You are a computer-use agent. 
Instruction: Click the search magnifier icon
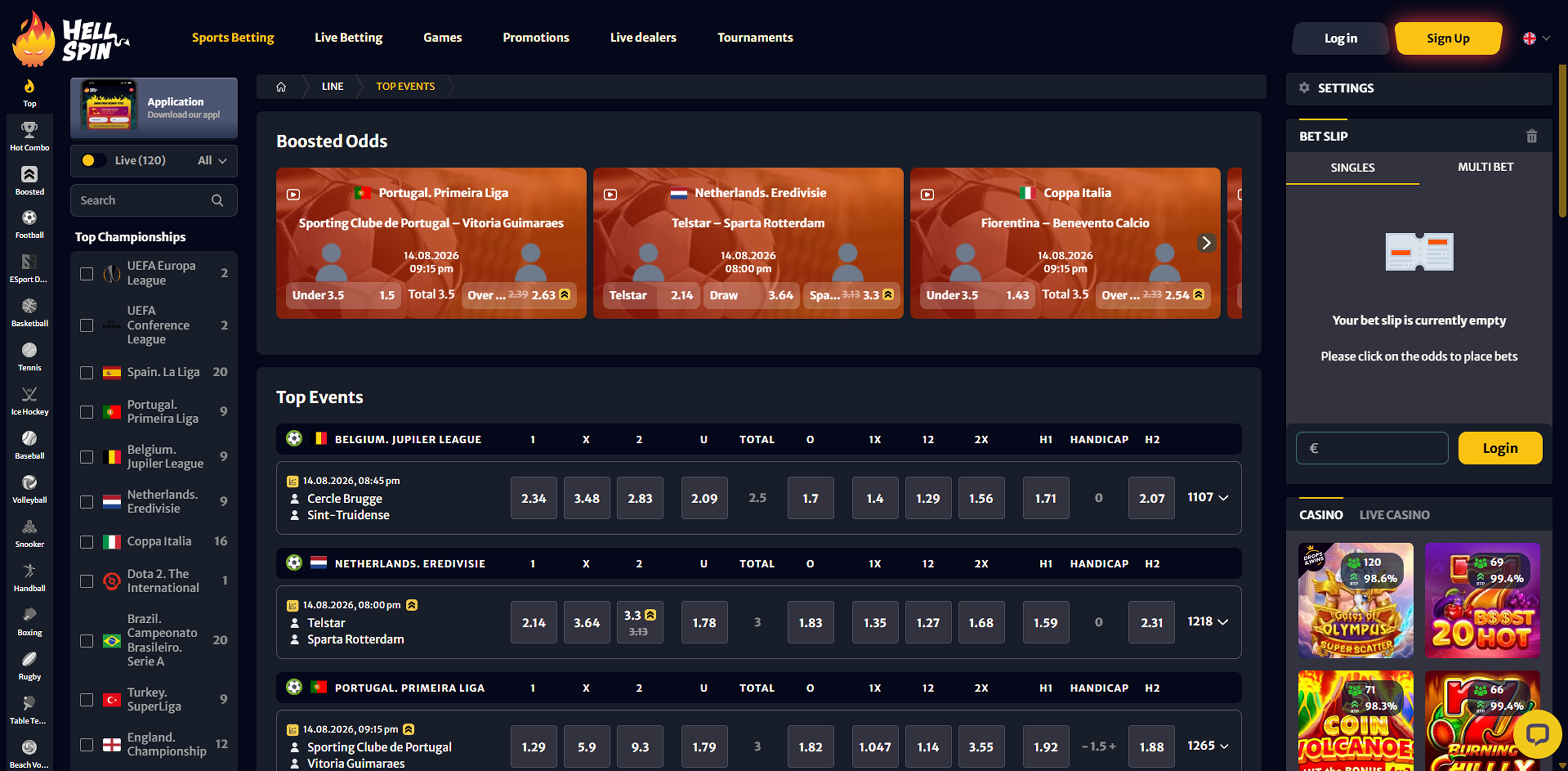coord(217,200)
